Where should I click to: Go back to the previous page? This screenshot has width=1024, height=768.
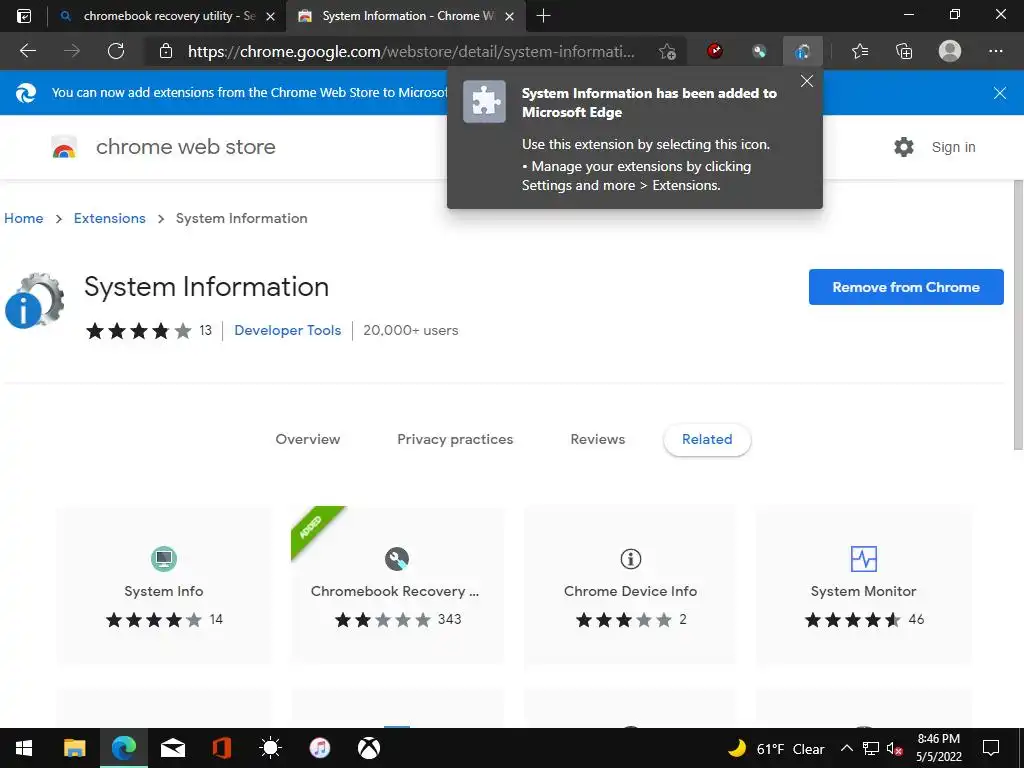point(27,51)
